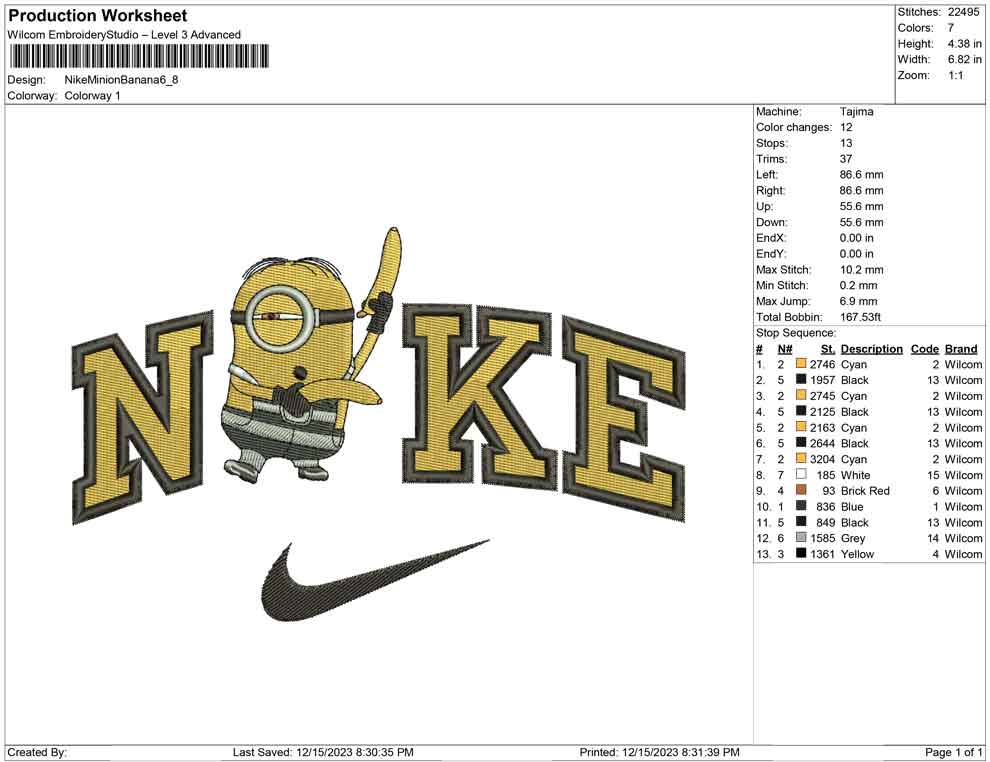Screen dimensions: 990x762
Task: Click the Grey swatch beside 1585
Action: click(x=801, y=537)
